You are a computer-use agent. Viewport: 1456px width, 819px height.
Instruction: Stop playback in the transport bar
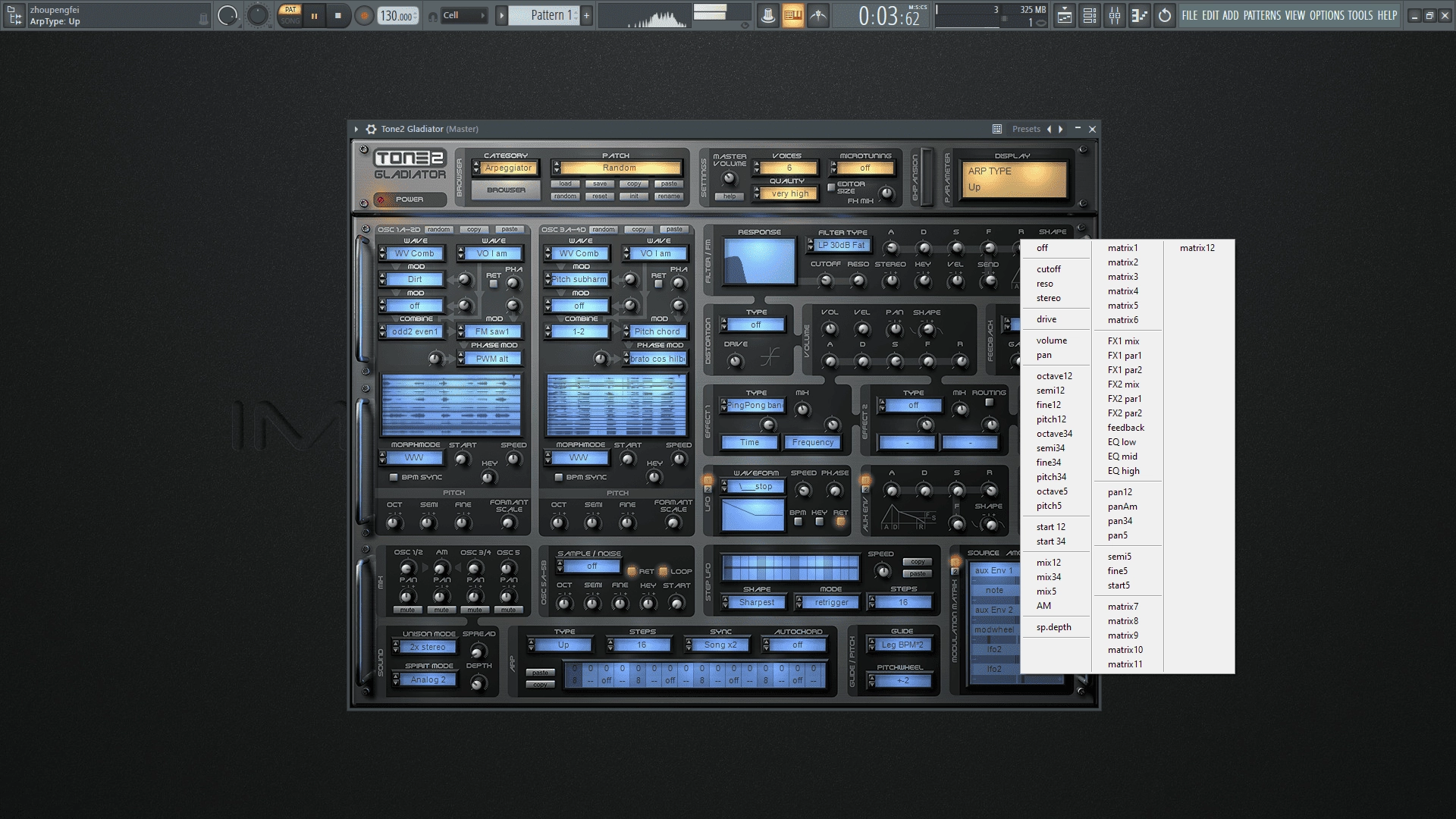[338, 15]
